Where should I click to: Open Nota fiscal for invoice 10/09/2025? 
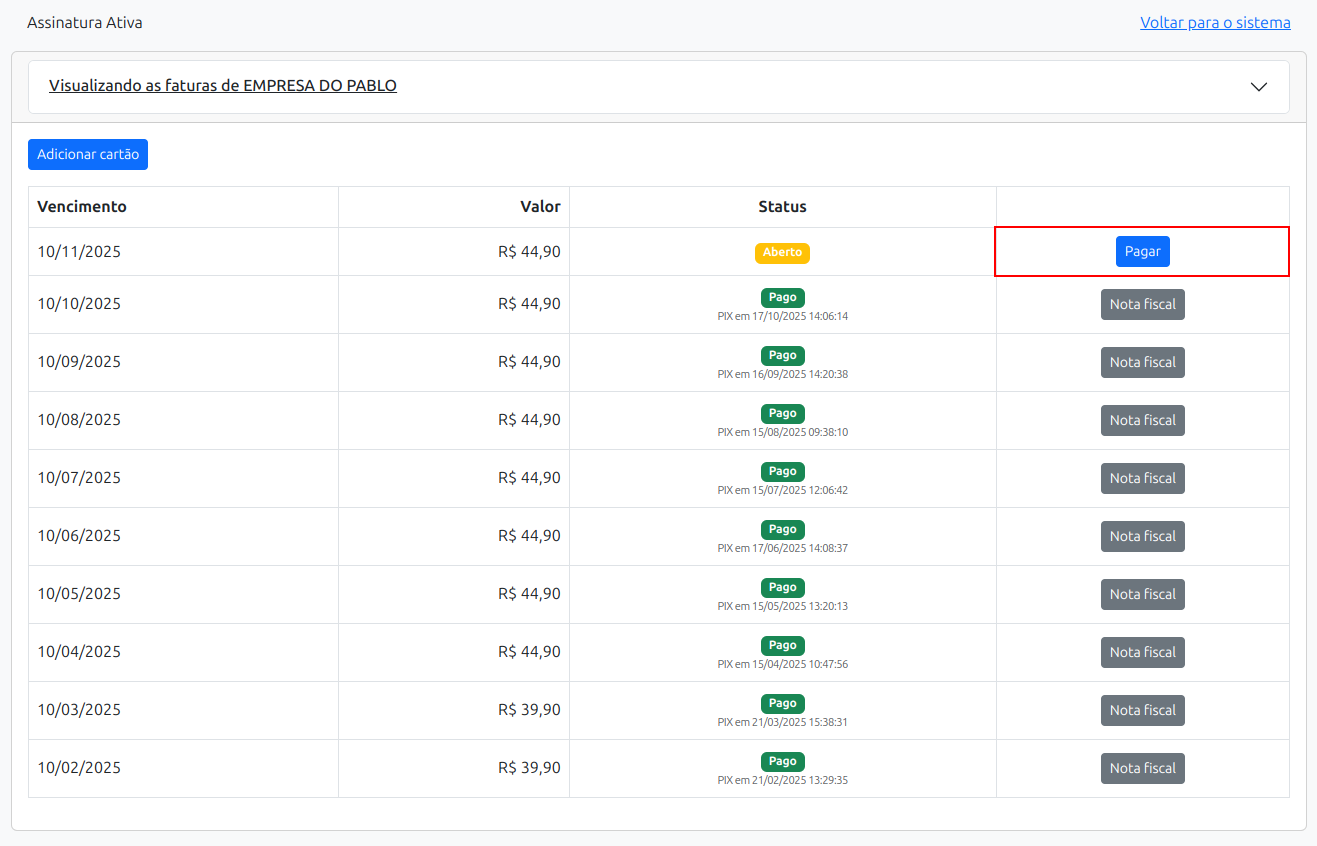click(x=1142, y=362)
